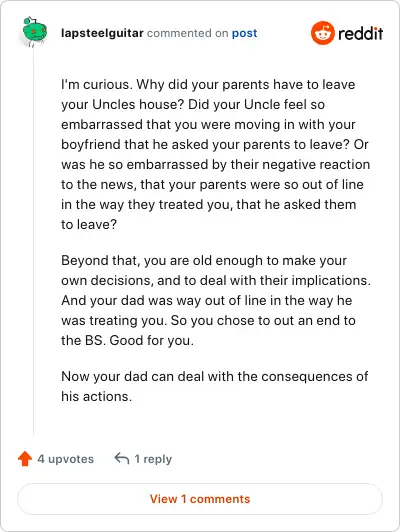Click the line "to leave?" ending first paragraph
The width and height of the screenshot is (400, 532).
tap(89, 224)
